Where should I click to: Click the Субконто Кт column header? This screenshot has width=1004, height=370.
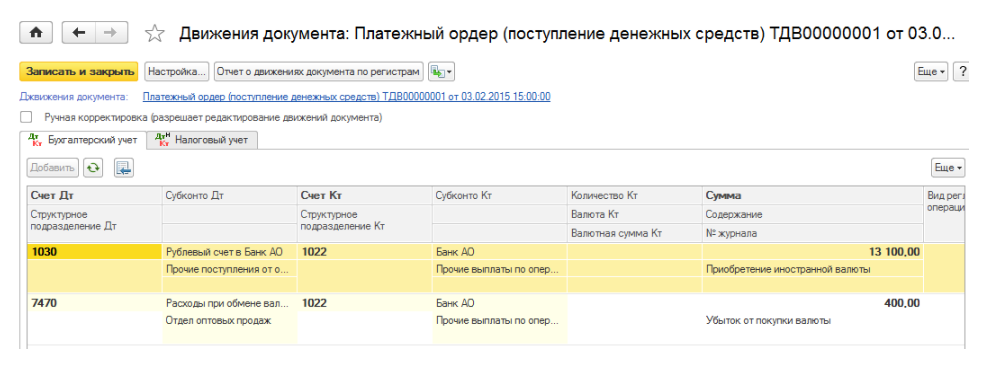(499, 196)
